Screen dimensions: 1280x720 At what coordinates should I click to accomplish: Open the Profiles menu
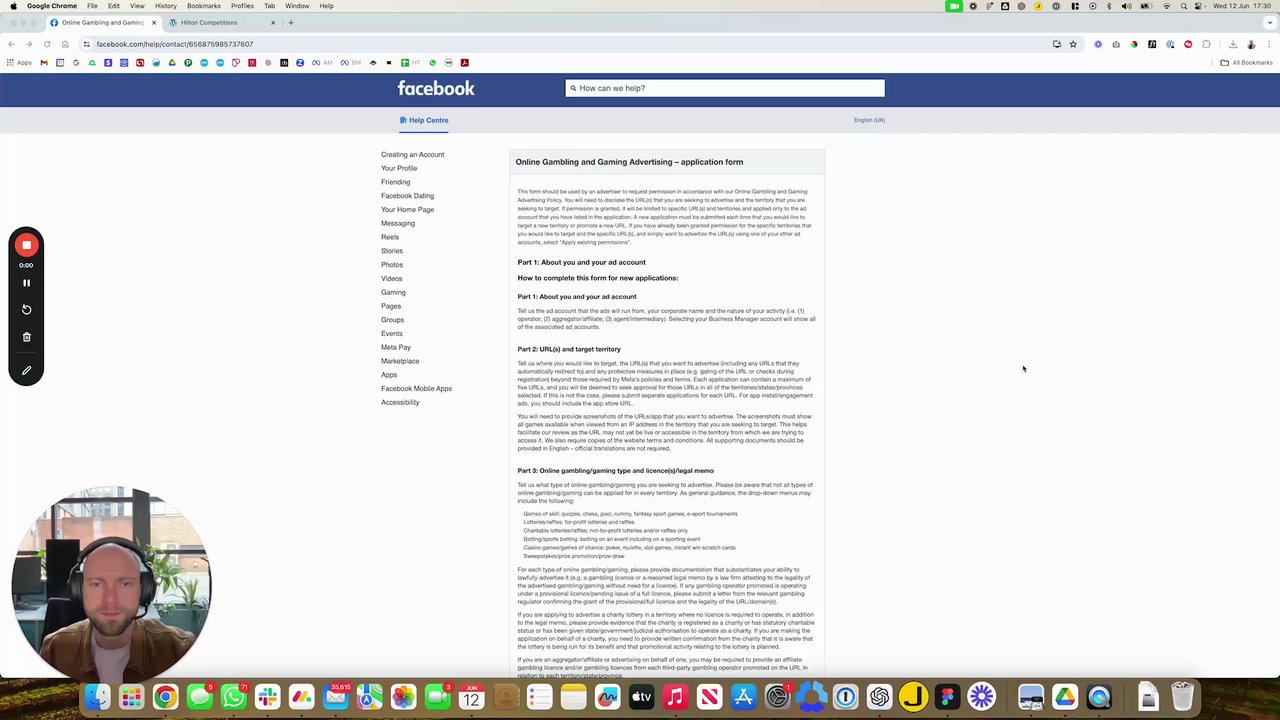[242, 6]
